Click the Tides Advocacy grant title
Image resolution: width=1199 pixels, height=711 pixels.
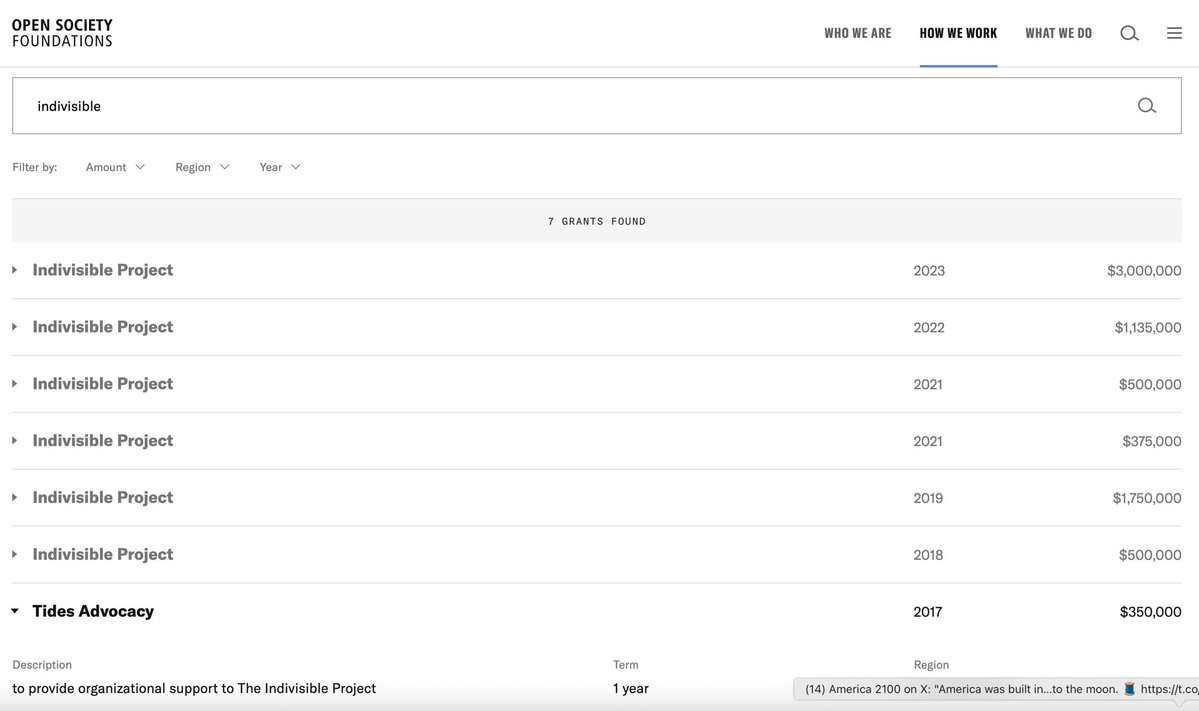[93, 611]
